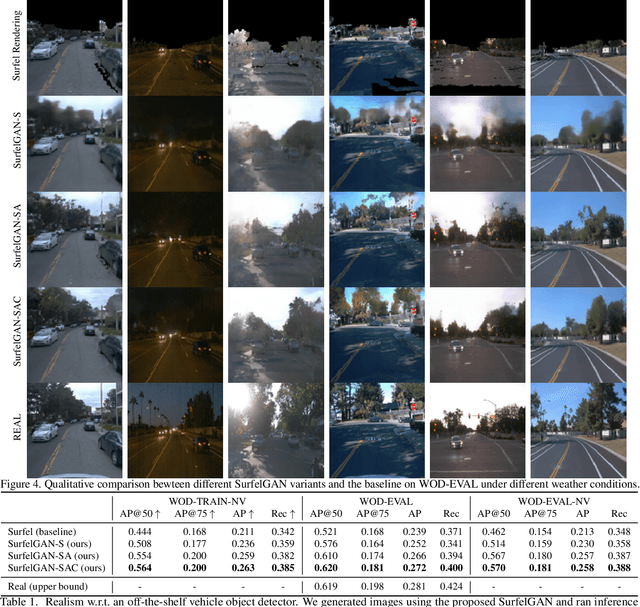The width and height of the screenshot is (640, 607).
Task: Click the rotated 'Surfel Rendering' row label
Action: pos(16,45)
